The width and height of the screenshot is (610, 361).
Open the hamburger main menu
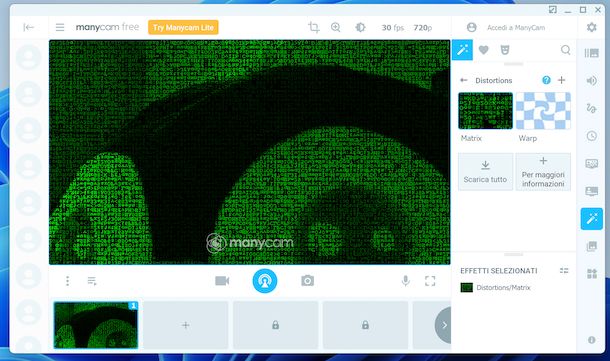[60, 27]
